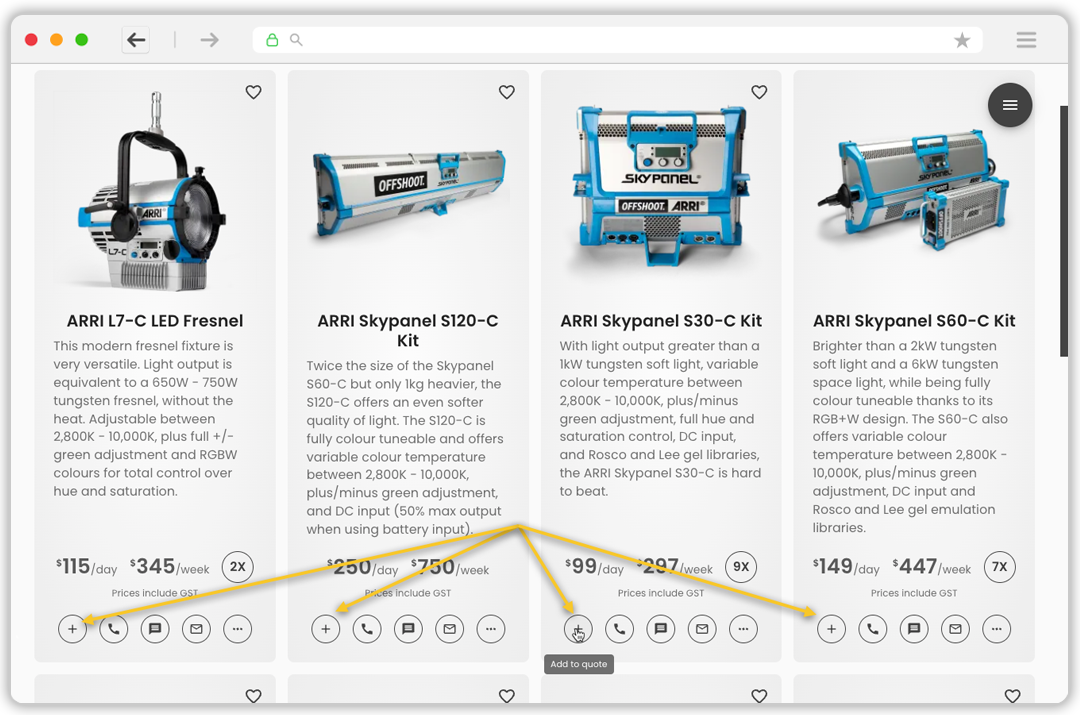
Task: Call about ARRI L7-C LED Fresnel
Action: (114, 629)
